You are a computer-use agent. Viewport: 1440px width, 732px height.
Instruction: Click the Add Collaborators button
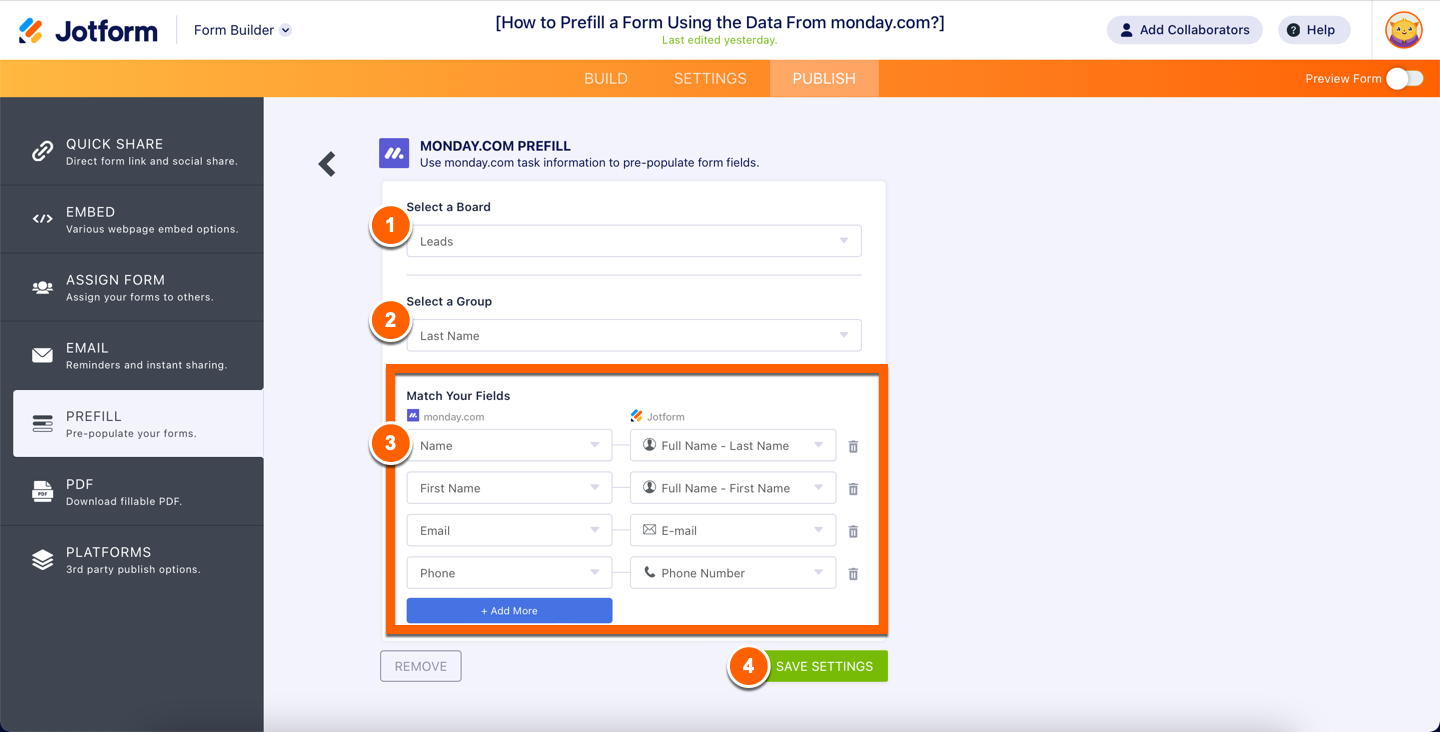click(x=1184, y=30)
